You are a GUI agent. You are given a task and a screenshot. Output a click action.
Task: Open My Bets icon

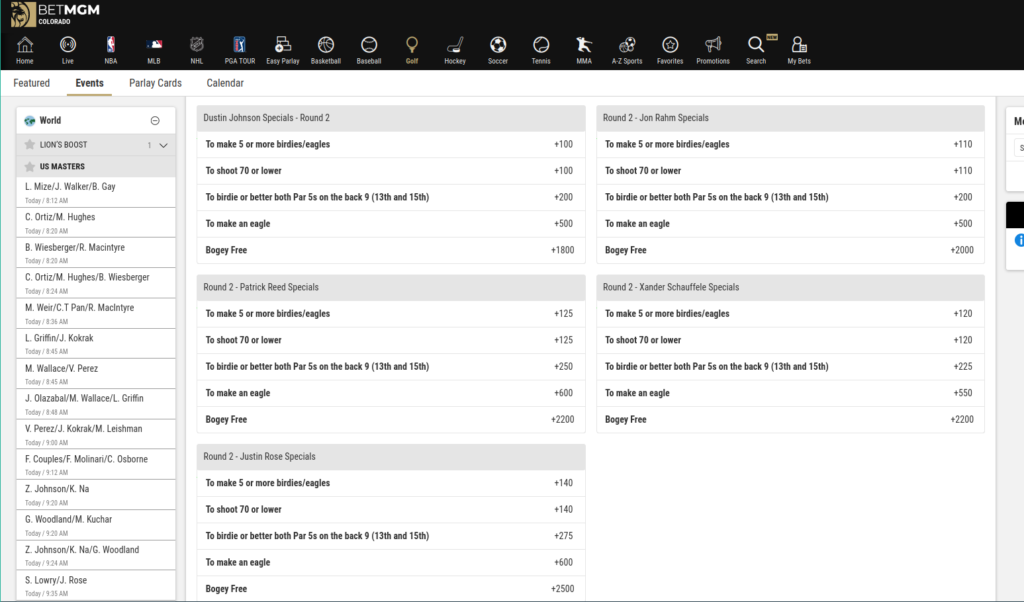pyautogui.click(x=799, y=45)
